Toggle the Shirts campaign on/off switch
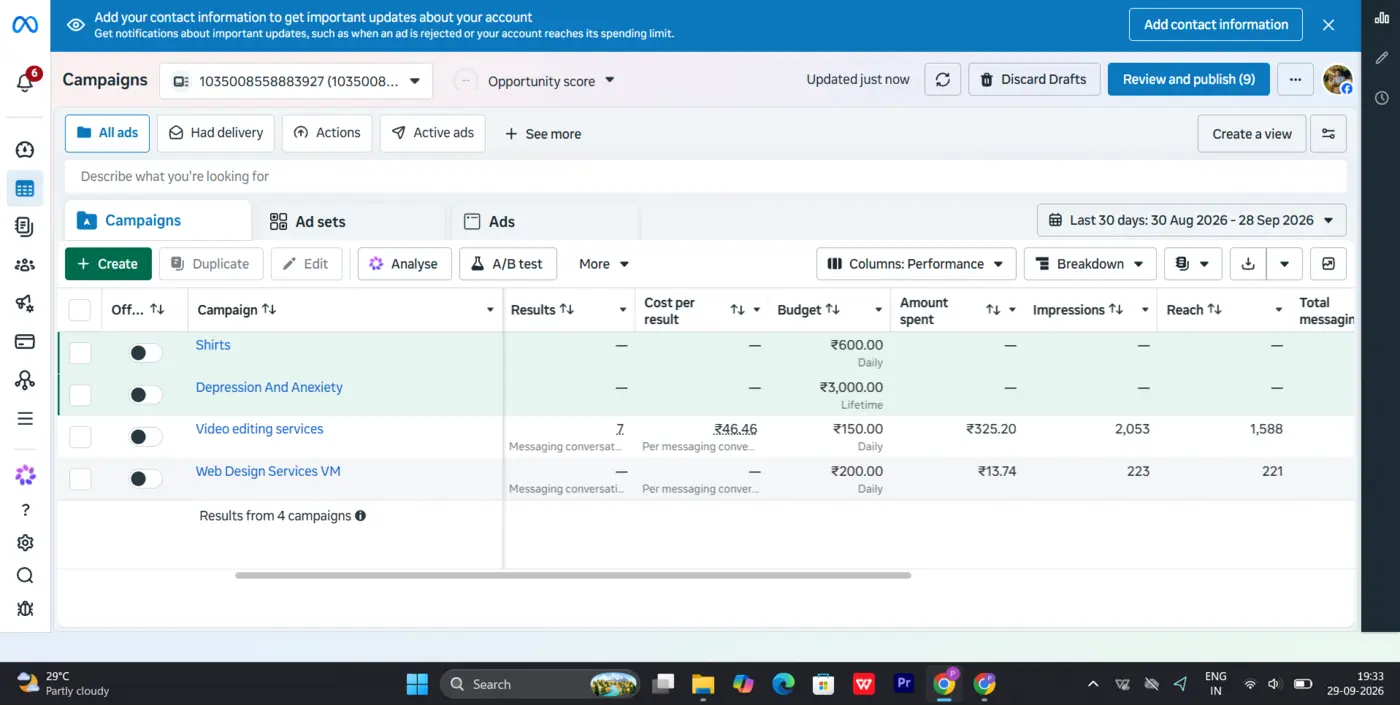 coord(145,353)
